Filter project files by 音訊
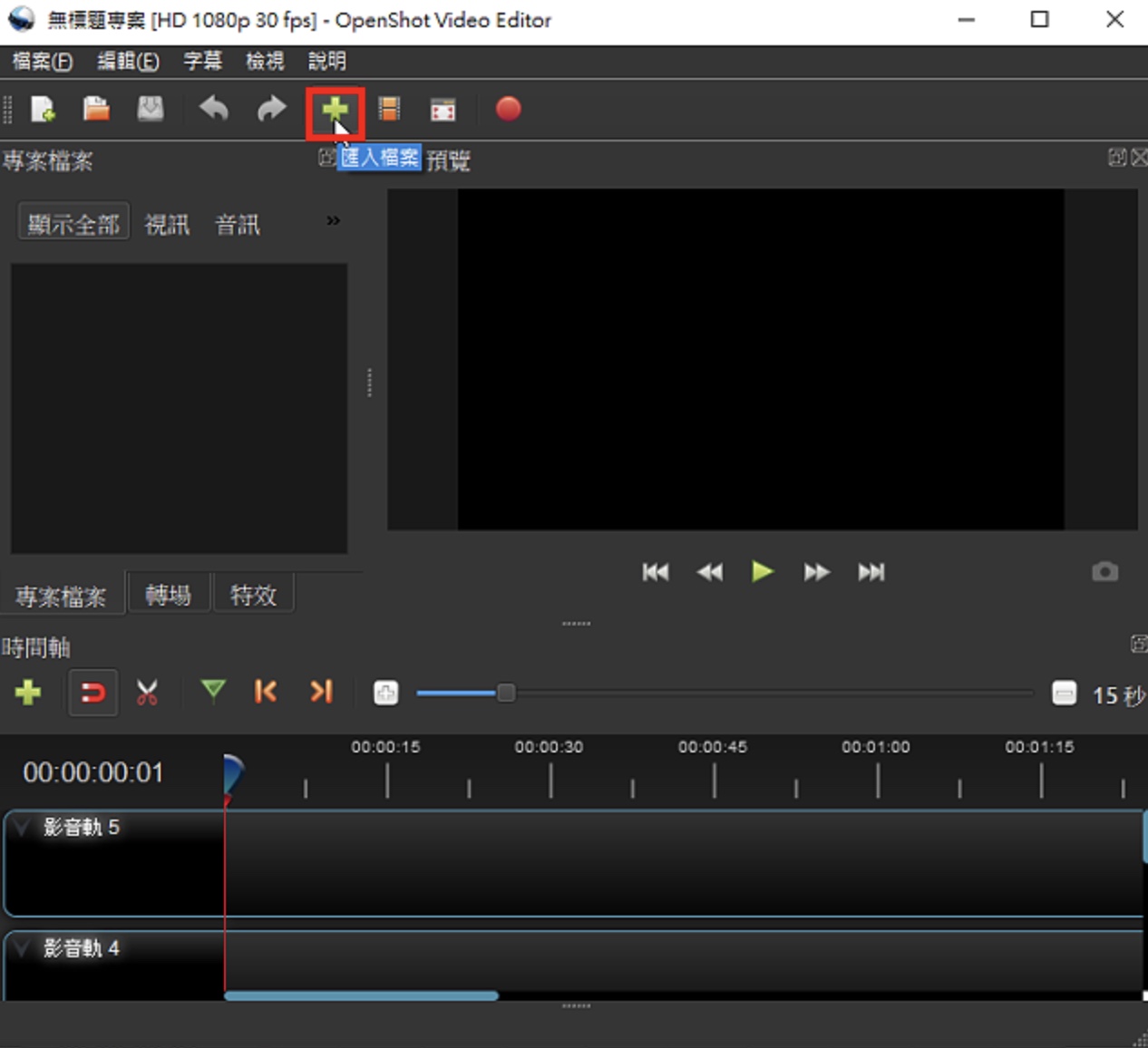This screenshot has width=1148, height=1048. (238, 224)
